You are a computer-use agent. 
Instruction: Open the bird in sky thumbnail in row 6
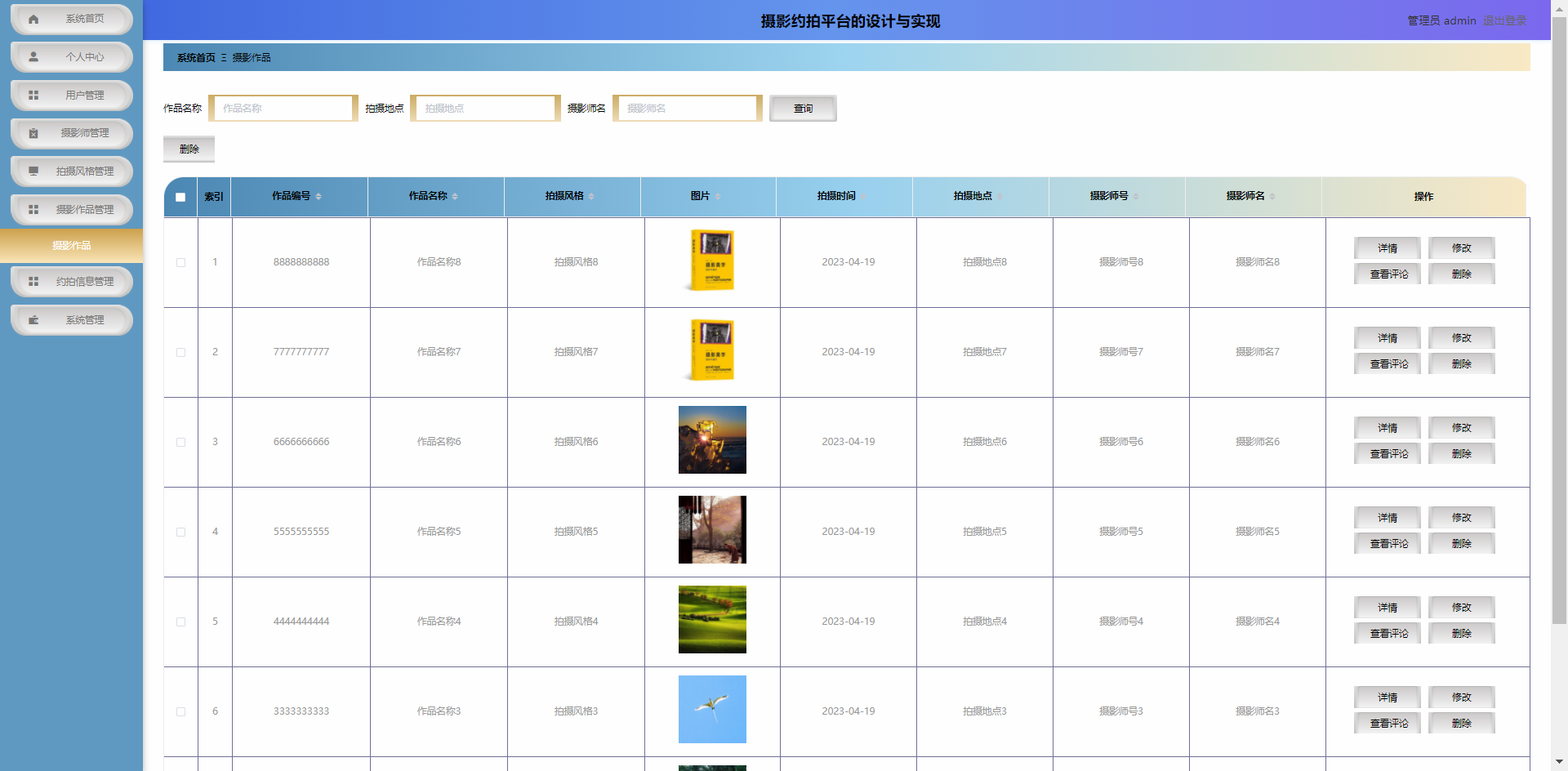click(712, 710)
